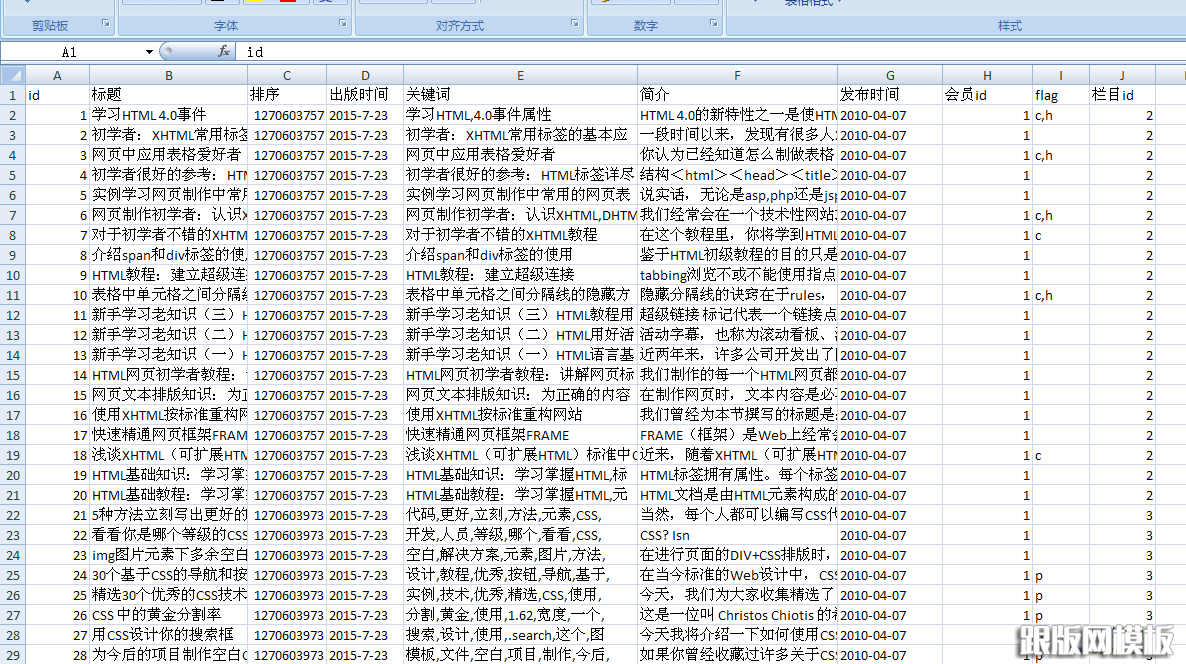This screenshot has width=1186, height=664.
Task: Click the Select All corner button
Action: [x=12, y=75]
